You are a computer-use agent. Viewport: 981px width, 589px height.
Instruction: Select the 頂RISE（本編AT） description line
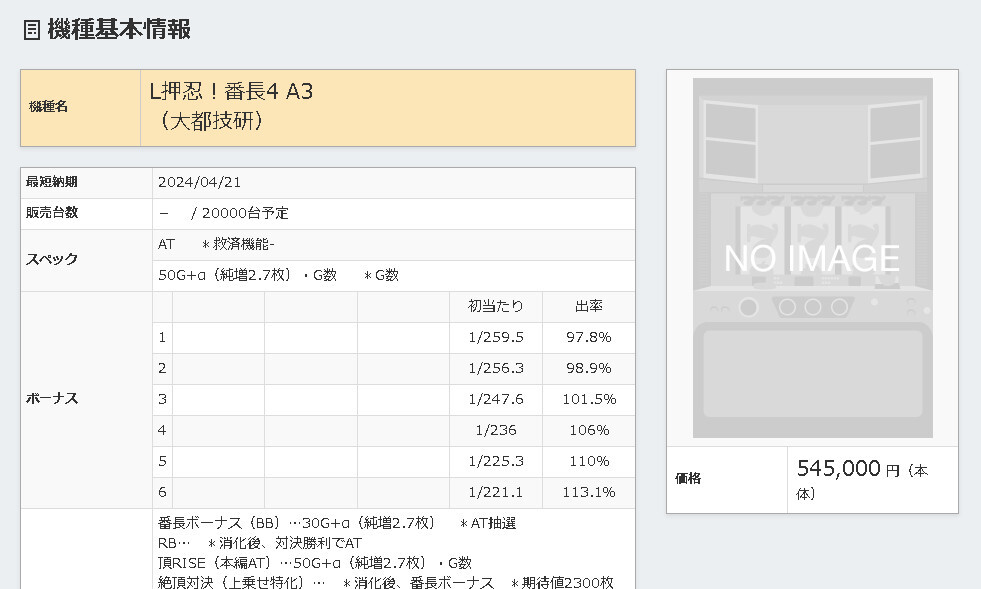[x=315, y=563]
